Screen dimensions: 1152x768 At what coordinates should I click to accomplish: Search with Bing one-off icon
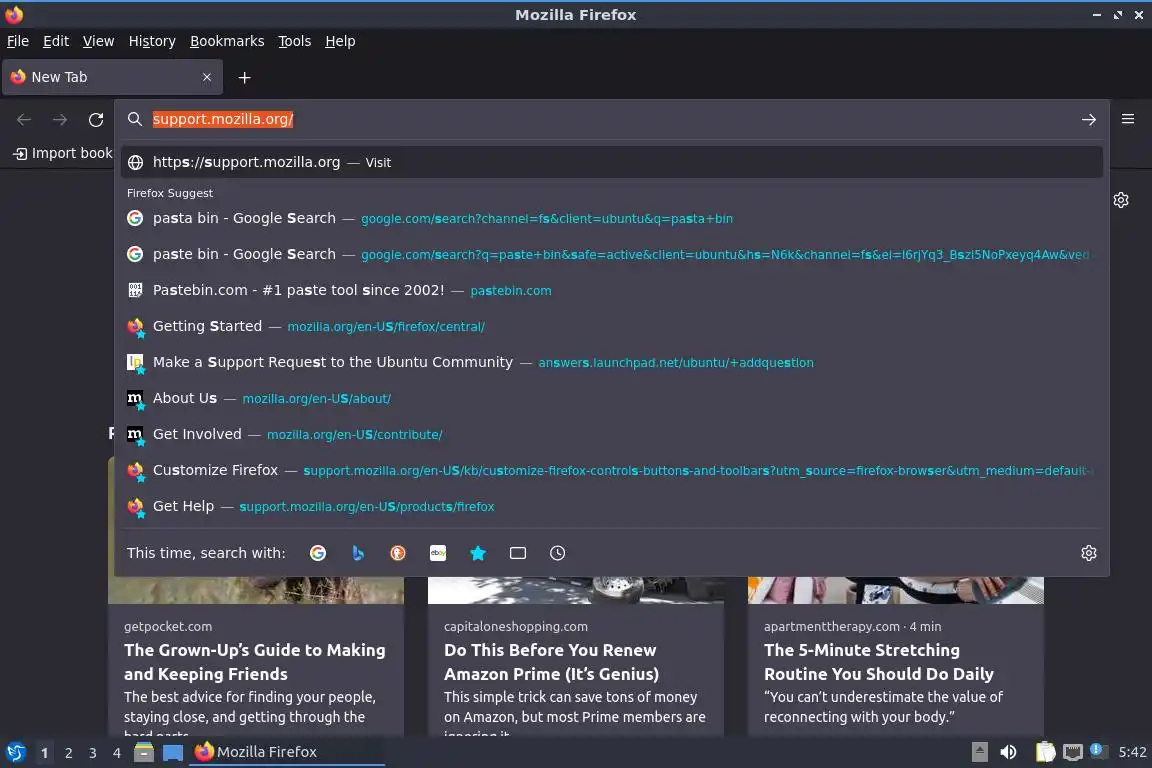coord(358,553)
